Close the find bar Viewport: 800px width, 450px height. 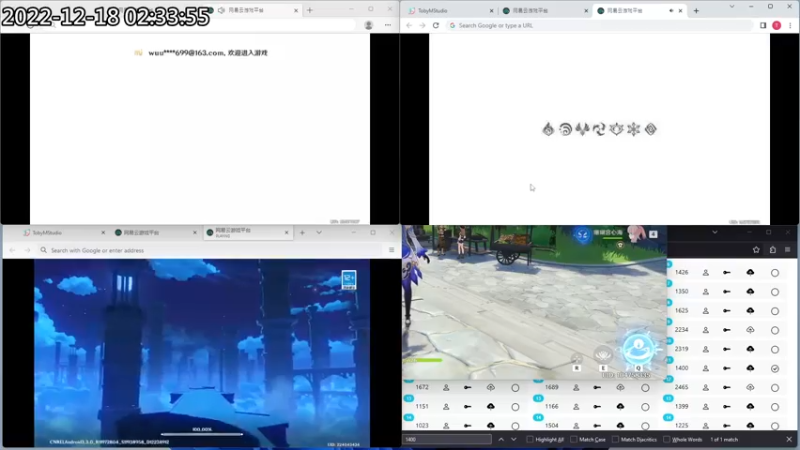[789, 439]
